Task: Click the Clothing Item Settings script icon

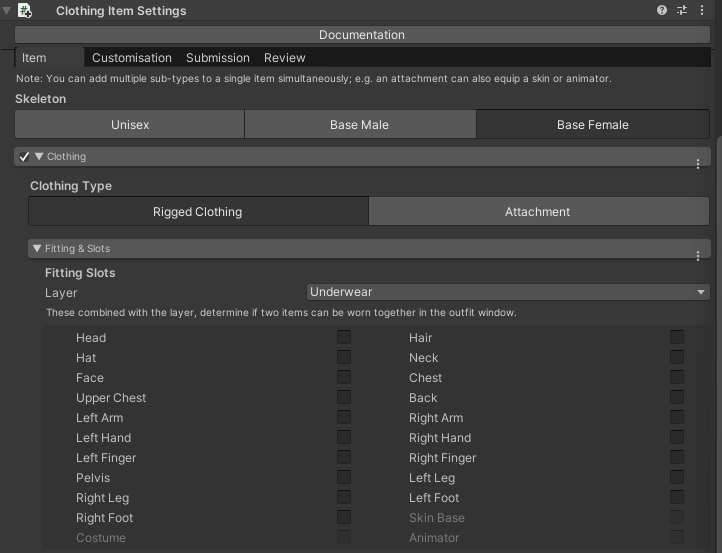Action: click(x=25, y=10)
